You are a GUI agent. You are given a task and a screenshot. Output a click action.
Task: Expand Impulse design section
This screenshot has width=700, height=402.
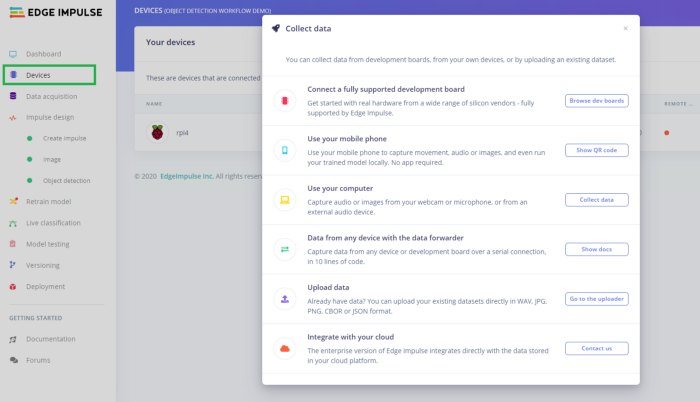click(x=50, y=117)
